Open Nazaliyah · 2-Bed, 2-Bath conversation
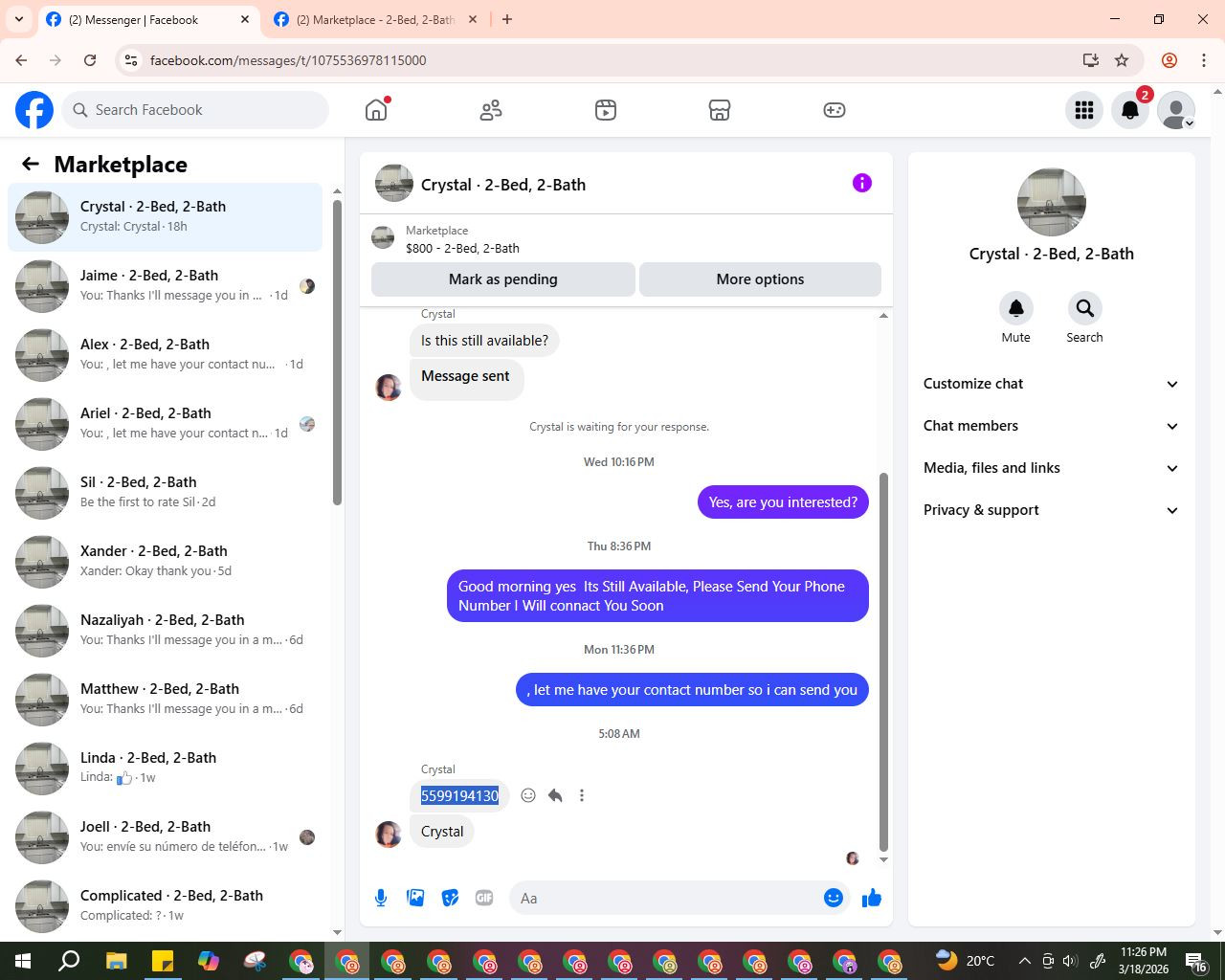Screen dimensions: 1225x980 coord(165,631)
